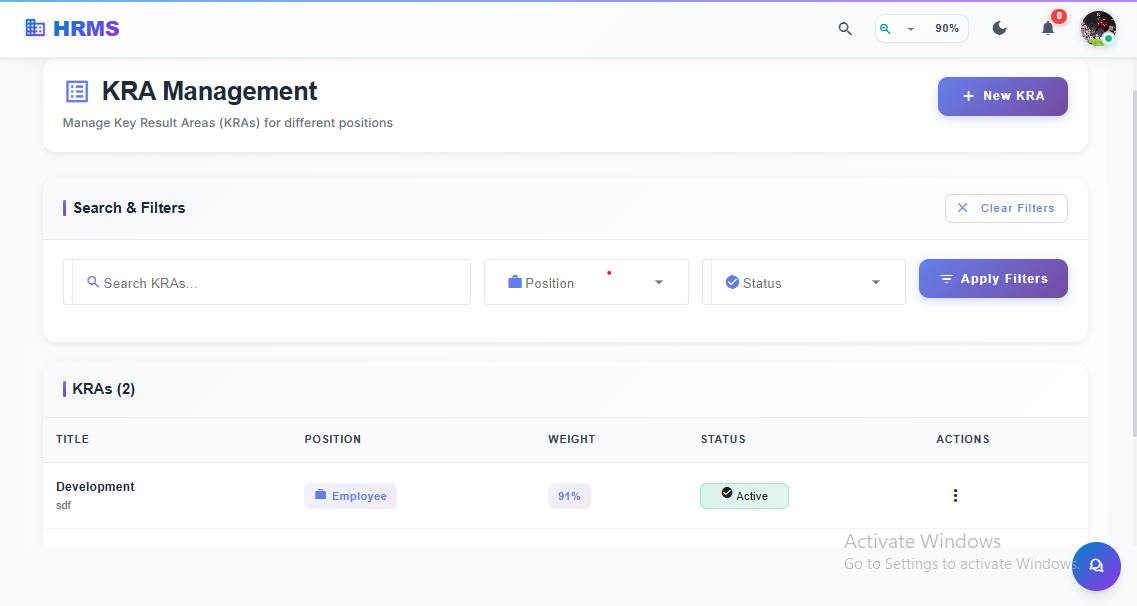Click the POSITION column header
This screenshot has height=606, width=1137.
tap(333, 439)
